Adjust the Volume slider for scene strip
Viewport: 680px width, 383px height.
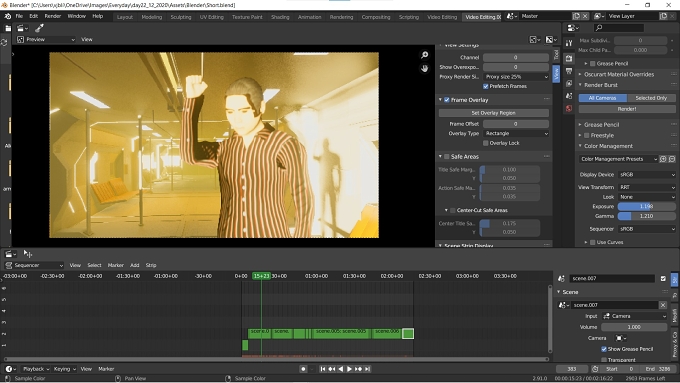click(634, 327)
